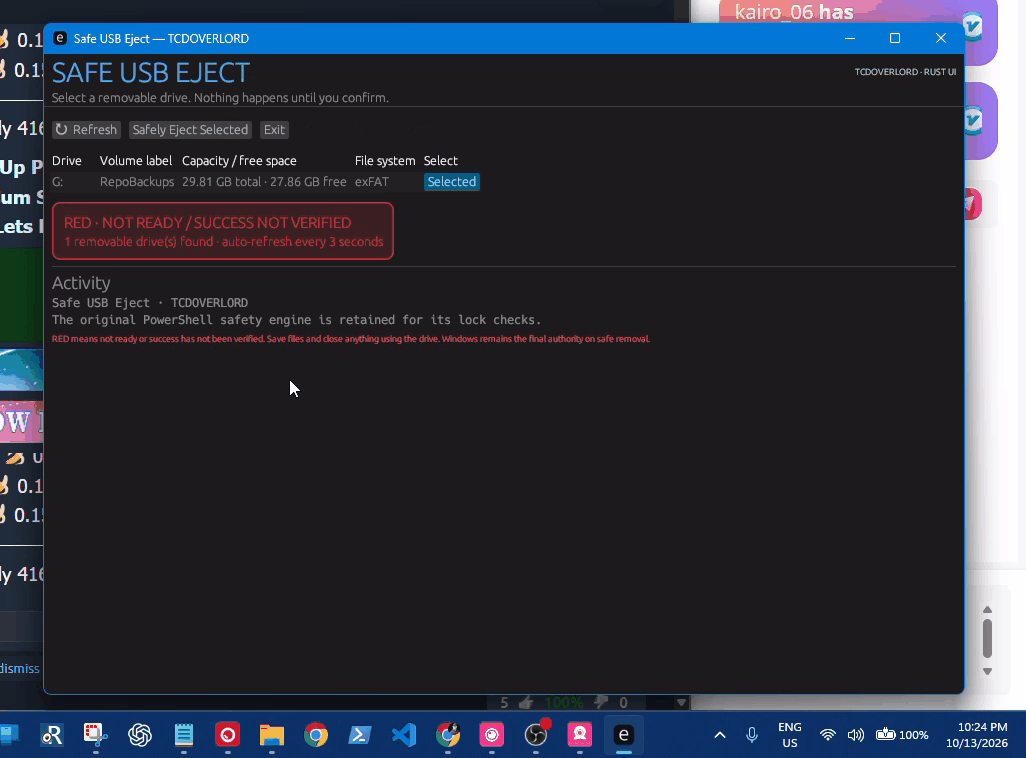Click the drive letter G: in the table
Image resolution: width=1026 pixels, height=758 pixels.
(x=58, y=181)
